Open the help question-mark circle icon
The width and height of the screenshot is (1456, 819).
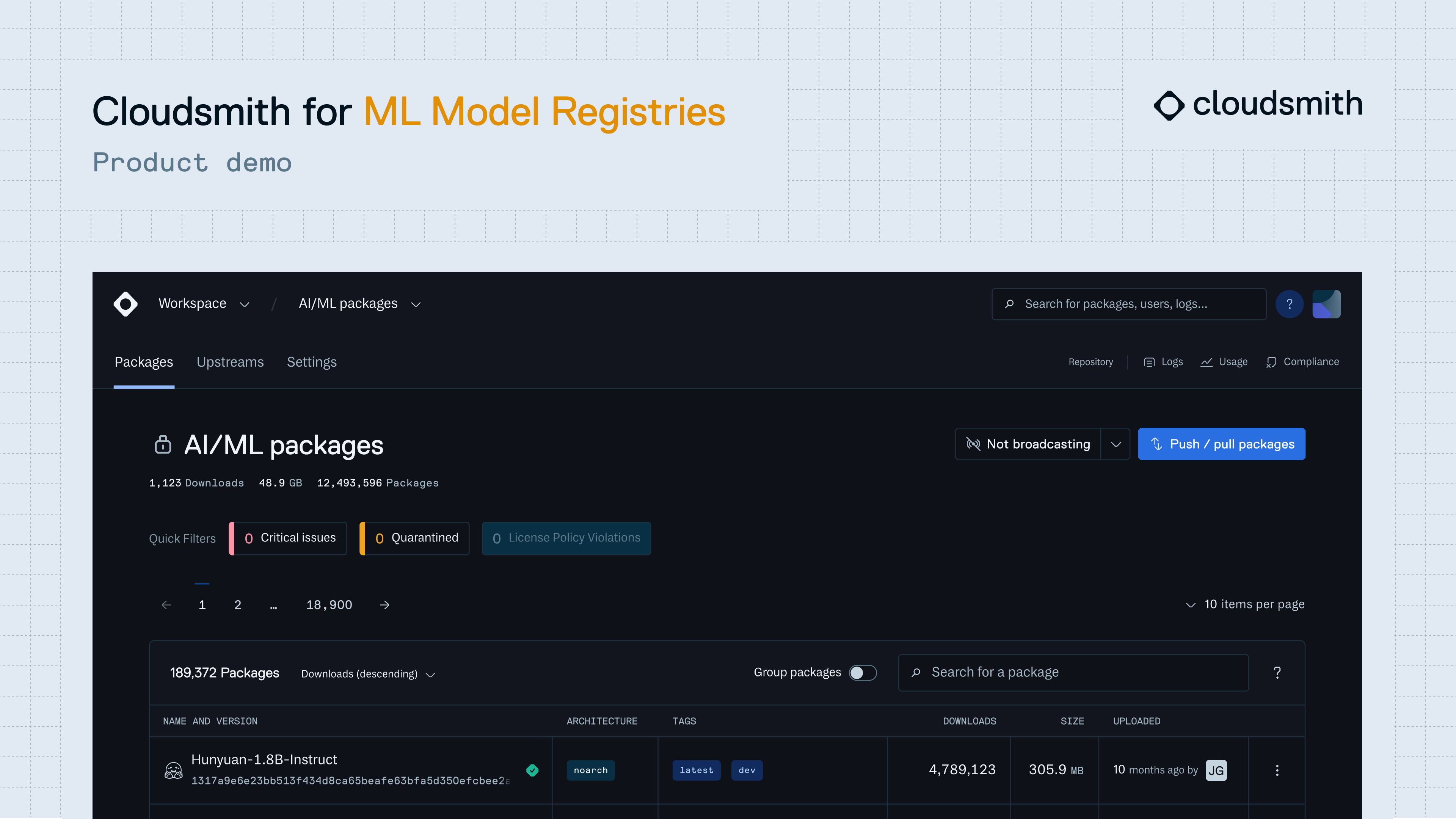1289,304
